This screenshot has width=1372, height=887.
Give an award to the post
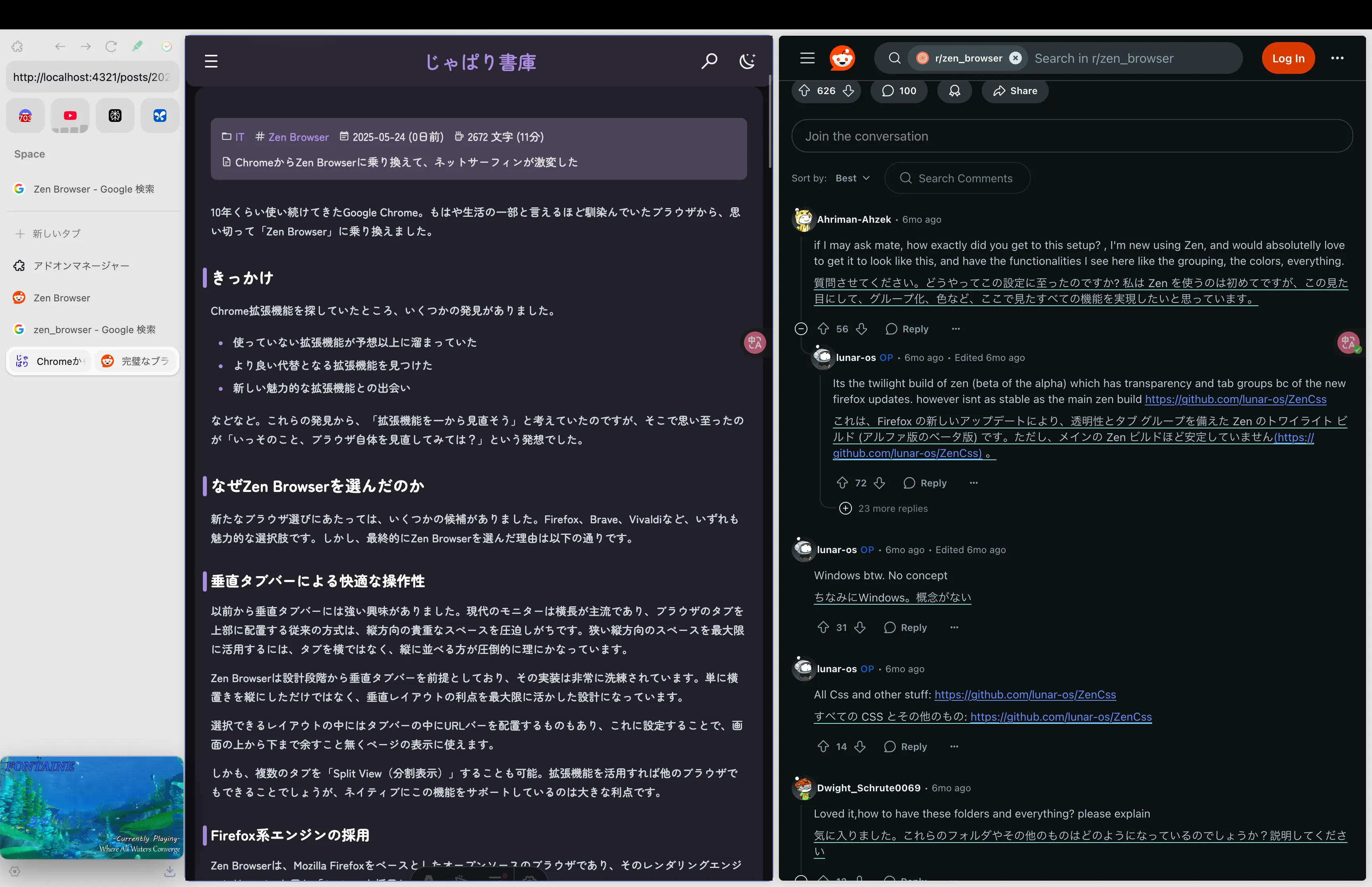tap(955, 91)
